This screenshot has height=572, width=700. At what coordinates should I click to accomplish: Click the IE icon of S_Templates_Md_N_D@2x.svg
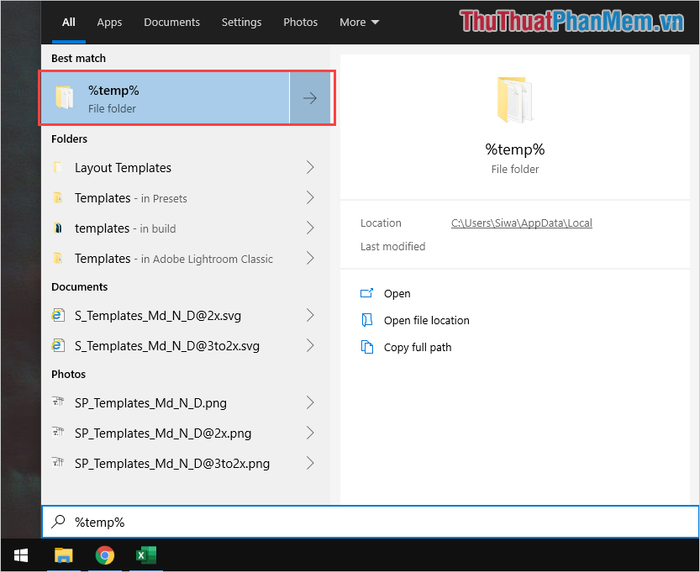[58, 315]
